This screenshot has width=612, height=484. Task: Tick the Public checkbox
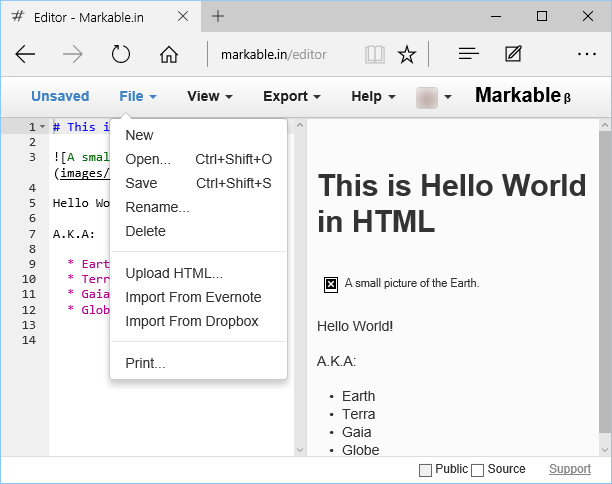(425, 470)
